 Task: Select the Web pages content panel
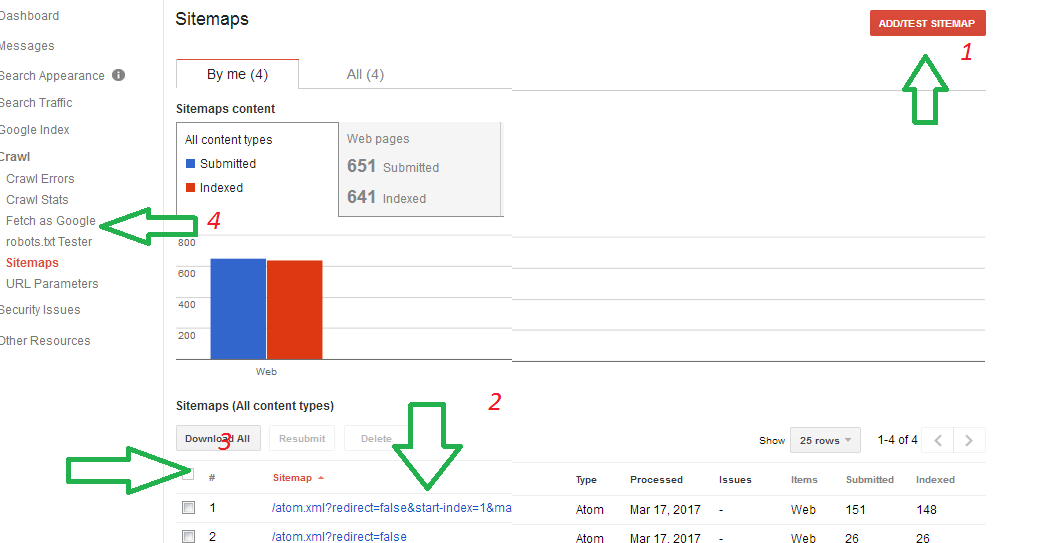(420, 168)
